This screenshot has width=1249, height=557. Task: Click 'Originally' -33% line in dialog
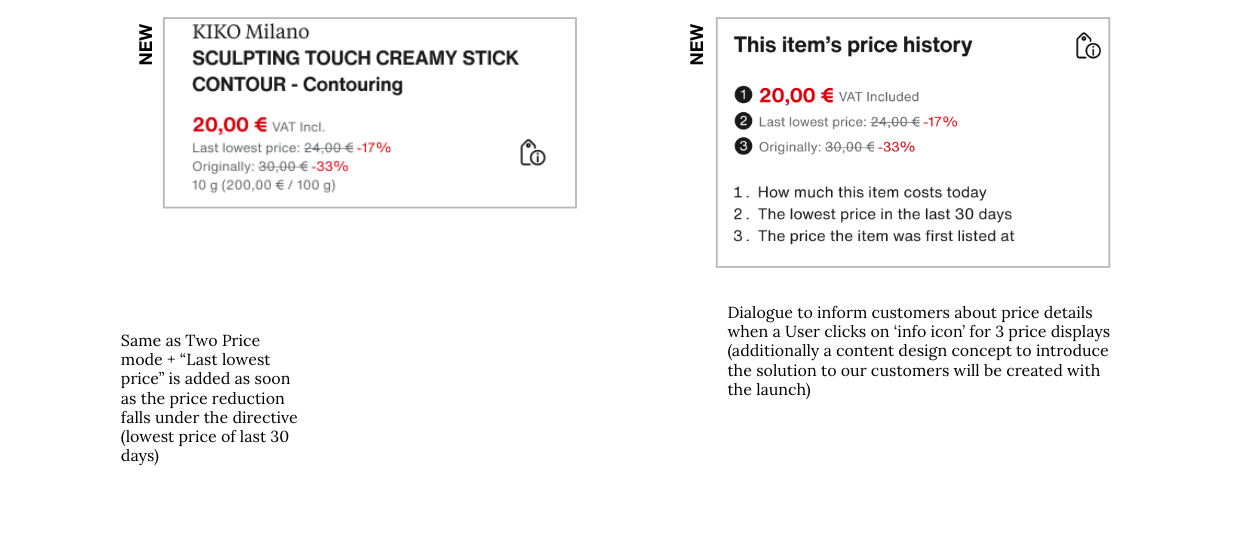pyautogui.click(x=837, y=147)
